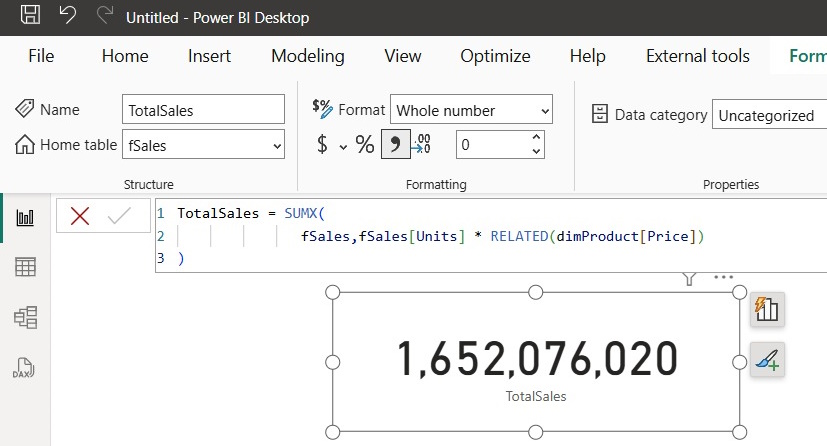Screen dimensions: 827x446
Task: Apply percentage format icon
Action: (365, 144)
